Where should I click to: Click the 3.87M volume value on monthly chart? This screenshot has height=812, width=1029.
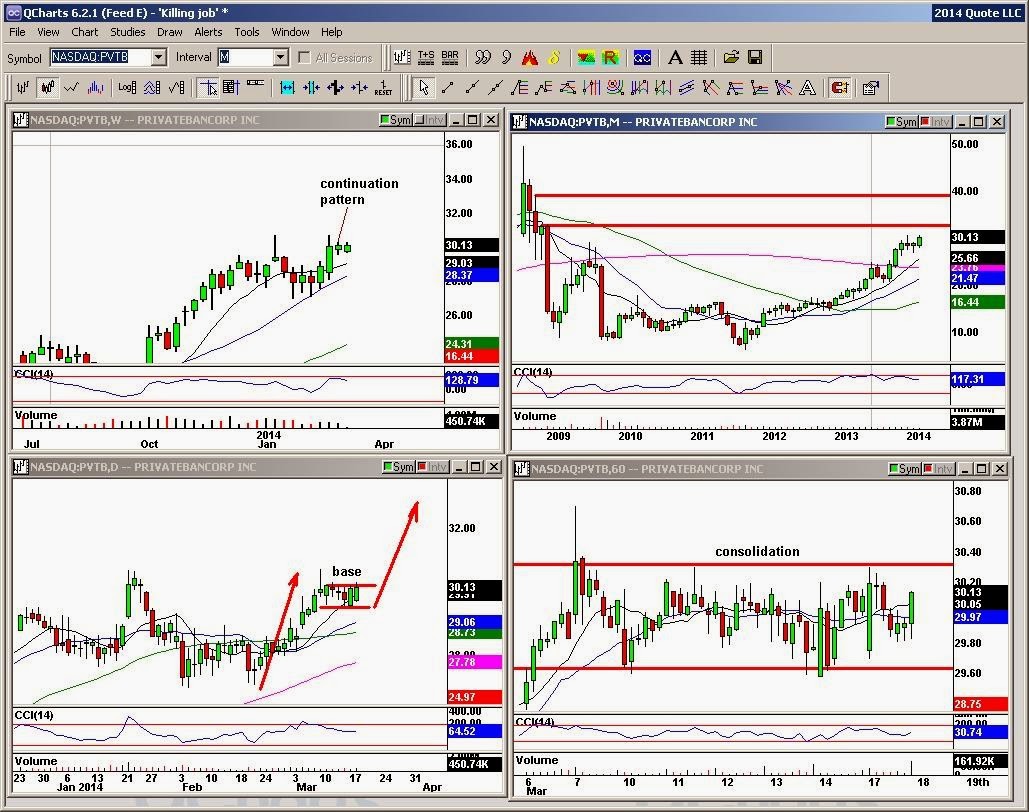click(976, 422)
